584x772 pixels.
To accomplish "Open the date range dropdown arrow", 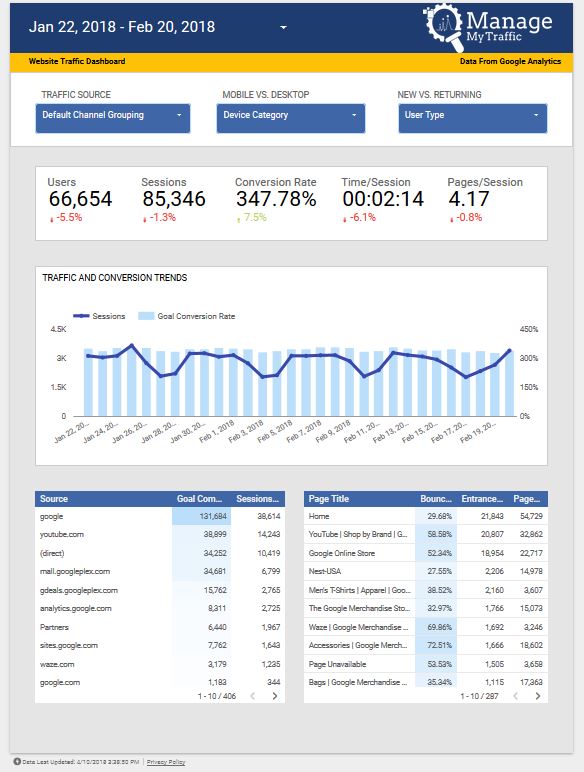I will tap(283, 28).
